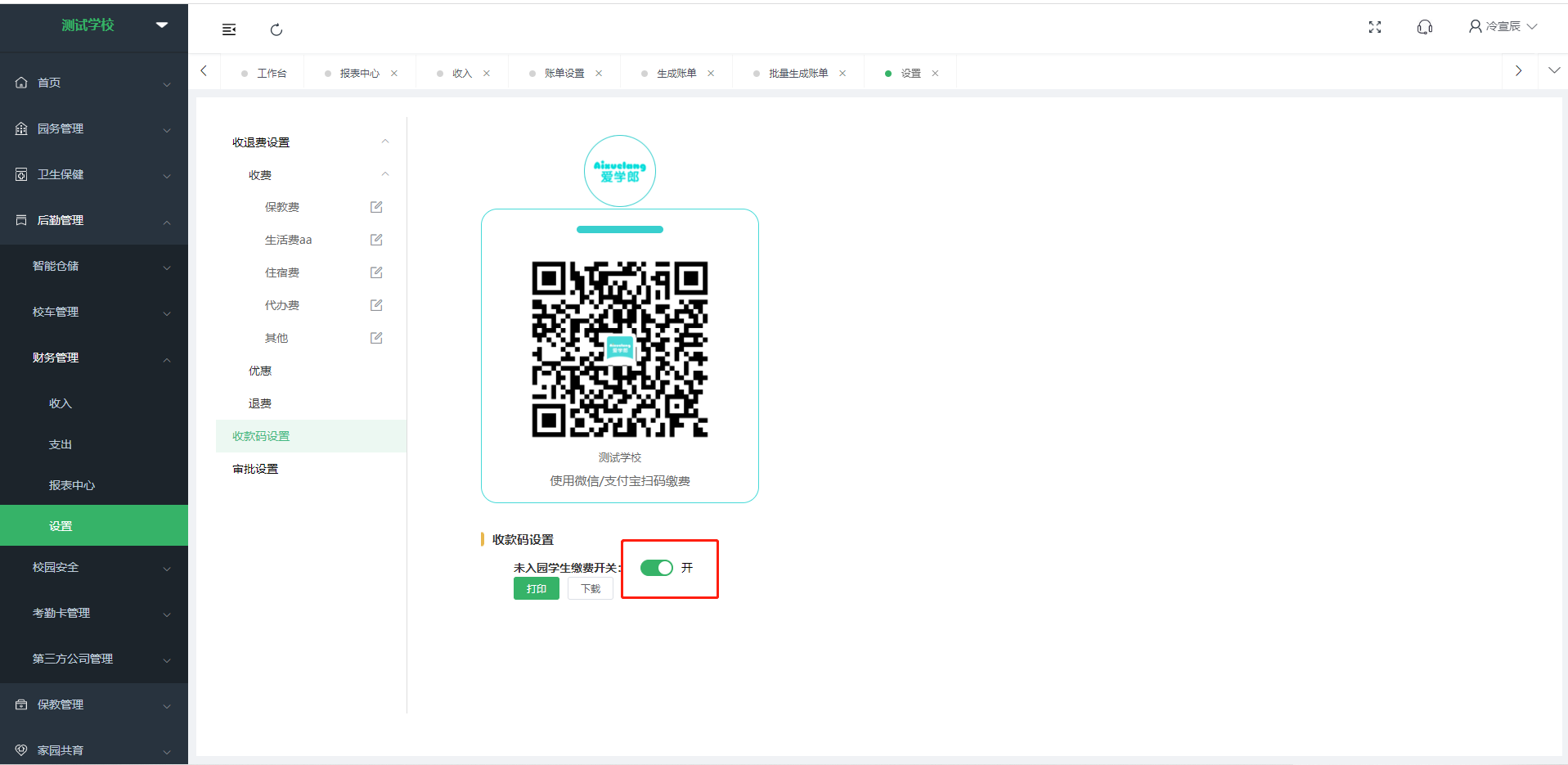Open the 冷宣辰 user dropdown
Image resolution: width=1568 pixels, height=765 pixels.
(x=1503, y=27)
